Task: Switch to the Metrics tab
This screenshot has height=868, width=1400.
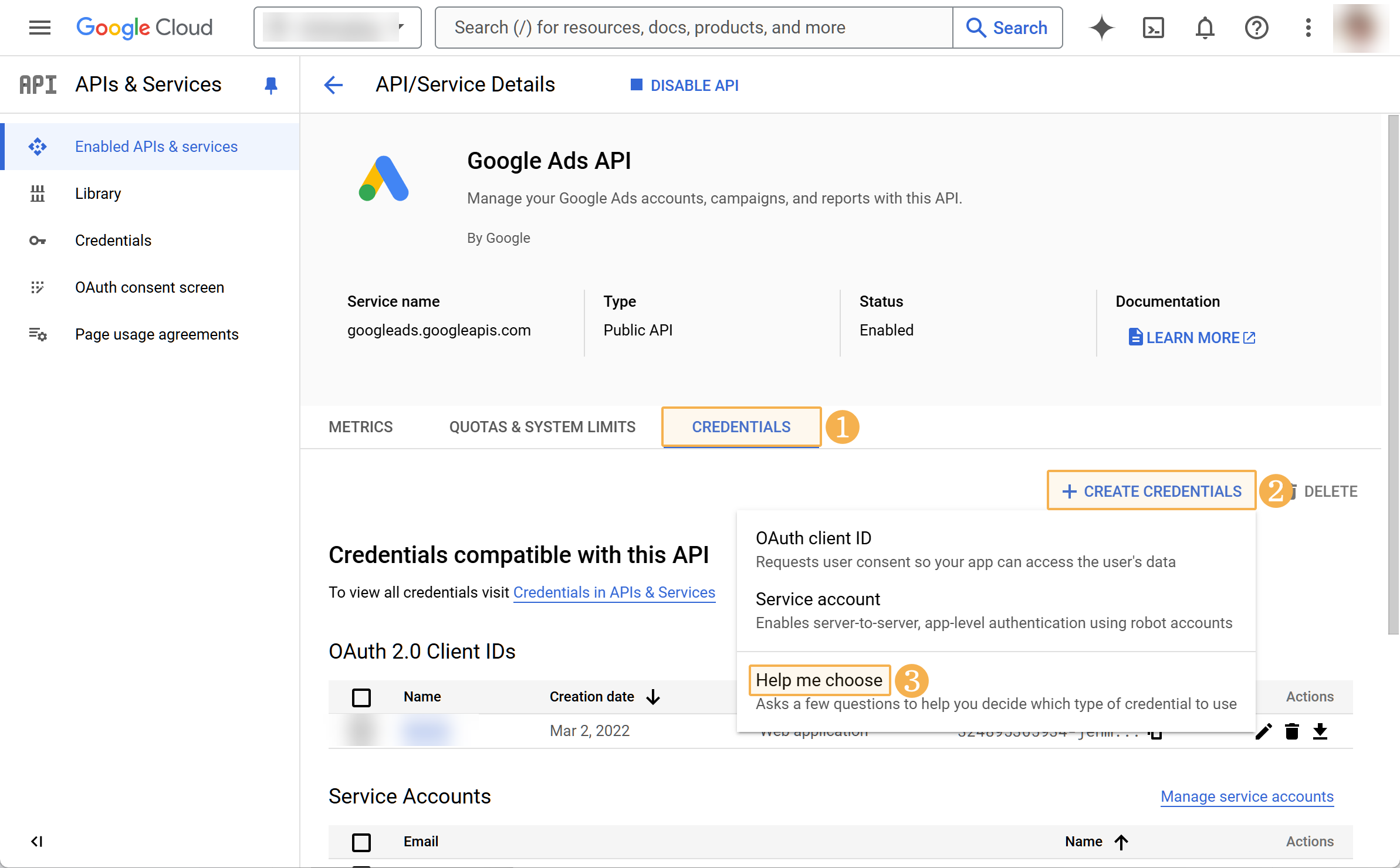Action: 360,427
